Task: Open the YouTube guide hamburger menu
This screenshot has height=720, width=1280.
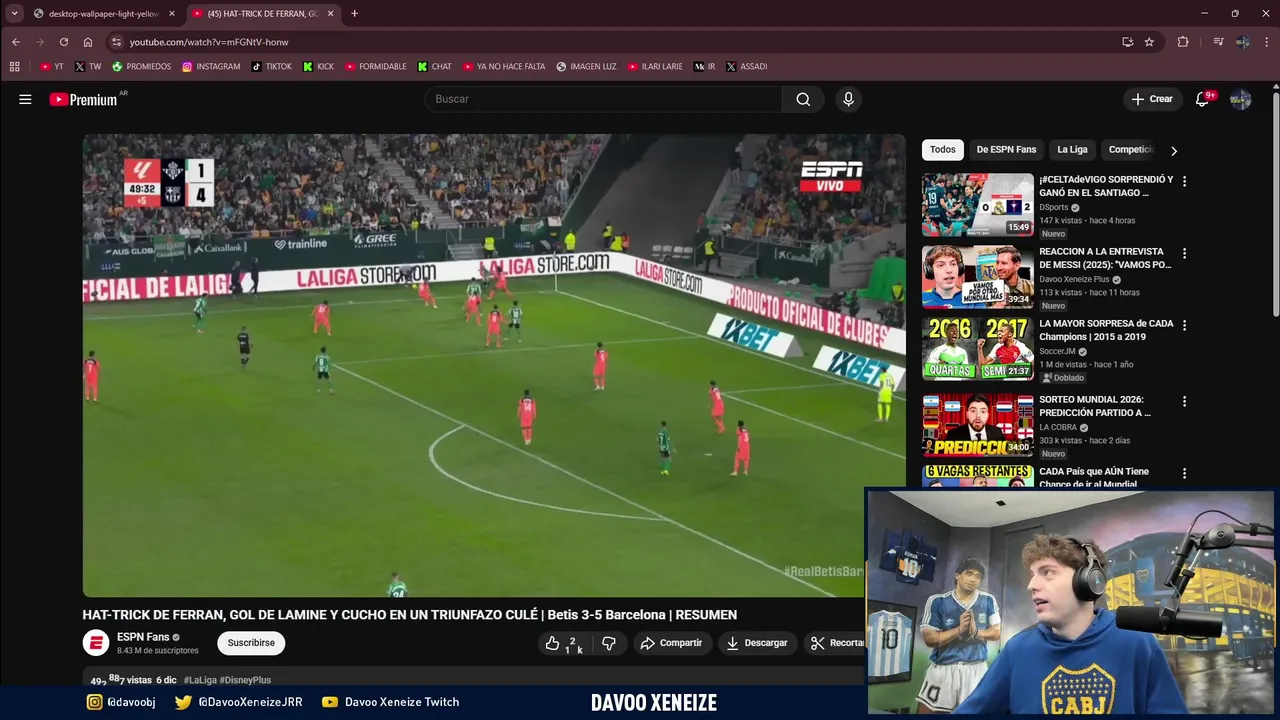Action: 25,99
